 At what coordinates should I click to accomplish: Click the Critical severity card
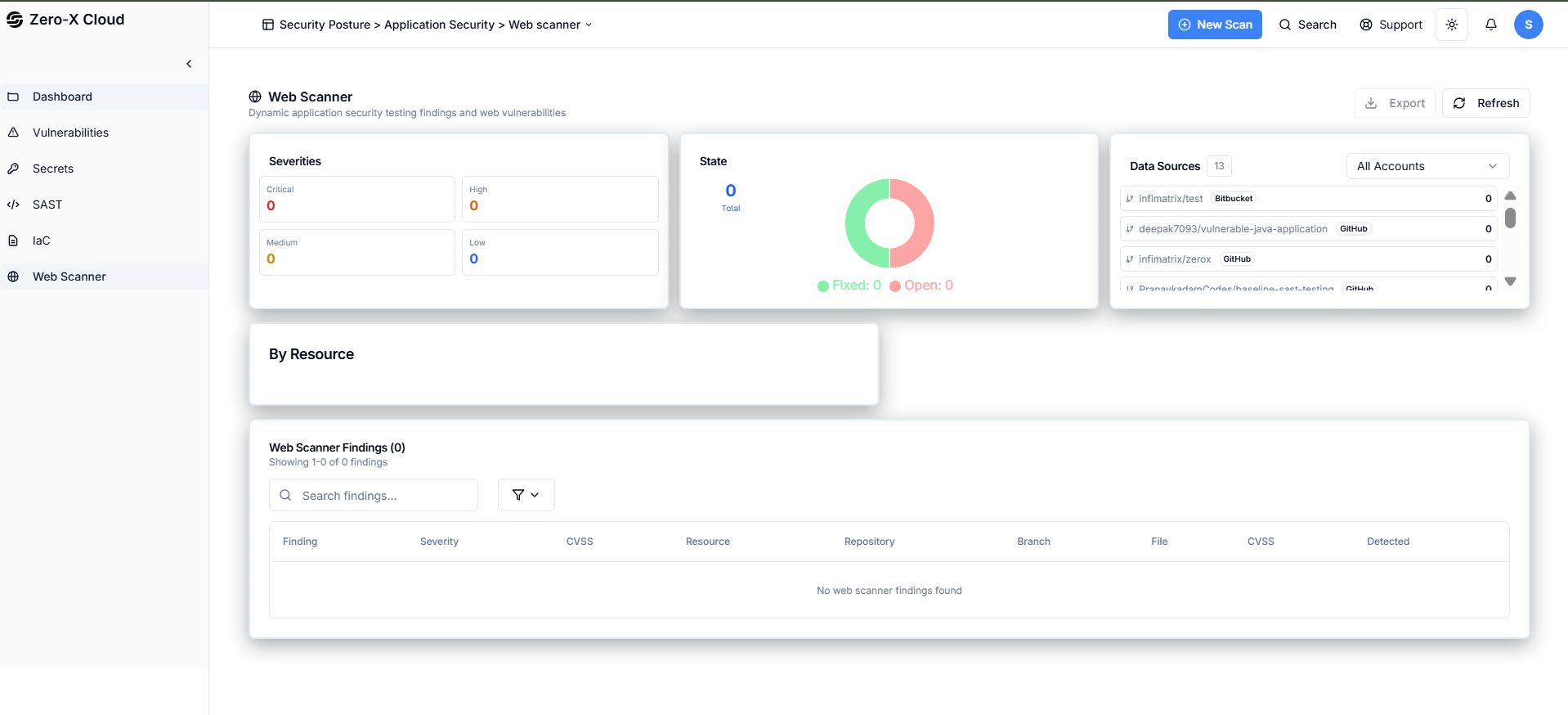click(357, 199)
